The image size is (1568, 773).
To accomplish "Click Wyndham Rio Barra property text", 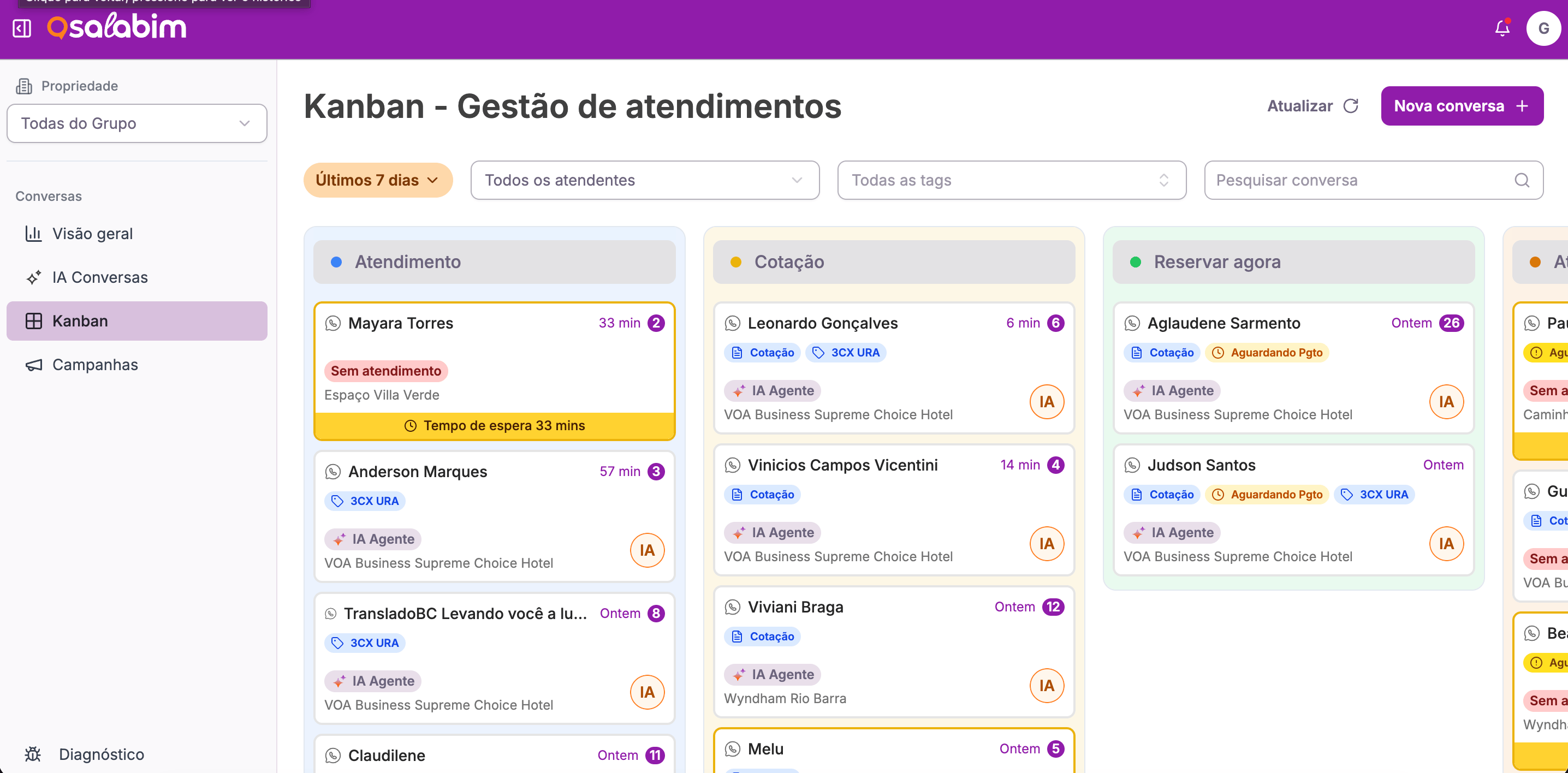I will tap(785, 698).
